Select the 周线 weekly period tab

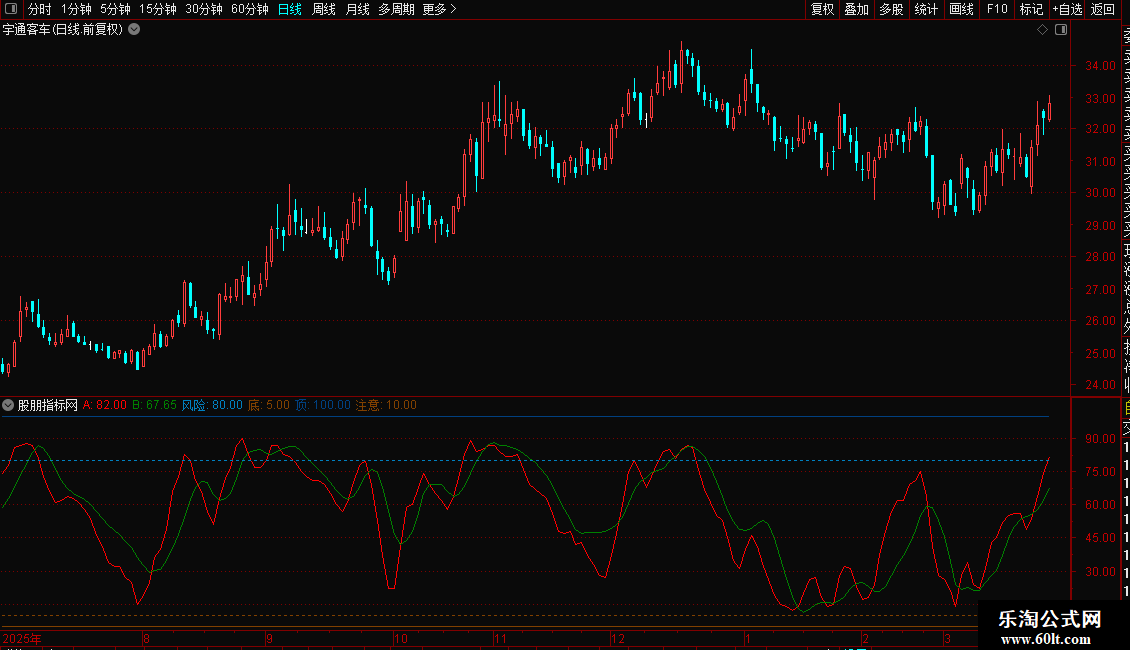point(323,9)
